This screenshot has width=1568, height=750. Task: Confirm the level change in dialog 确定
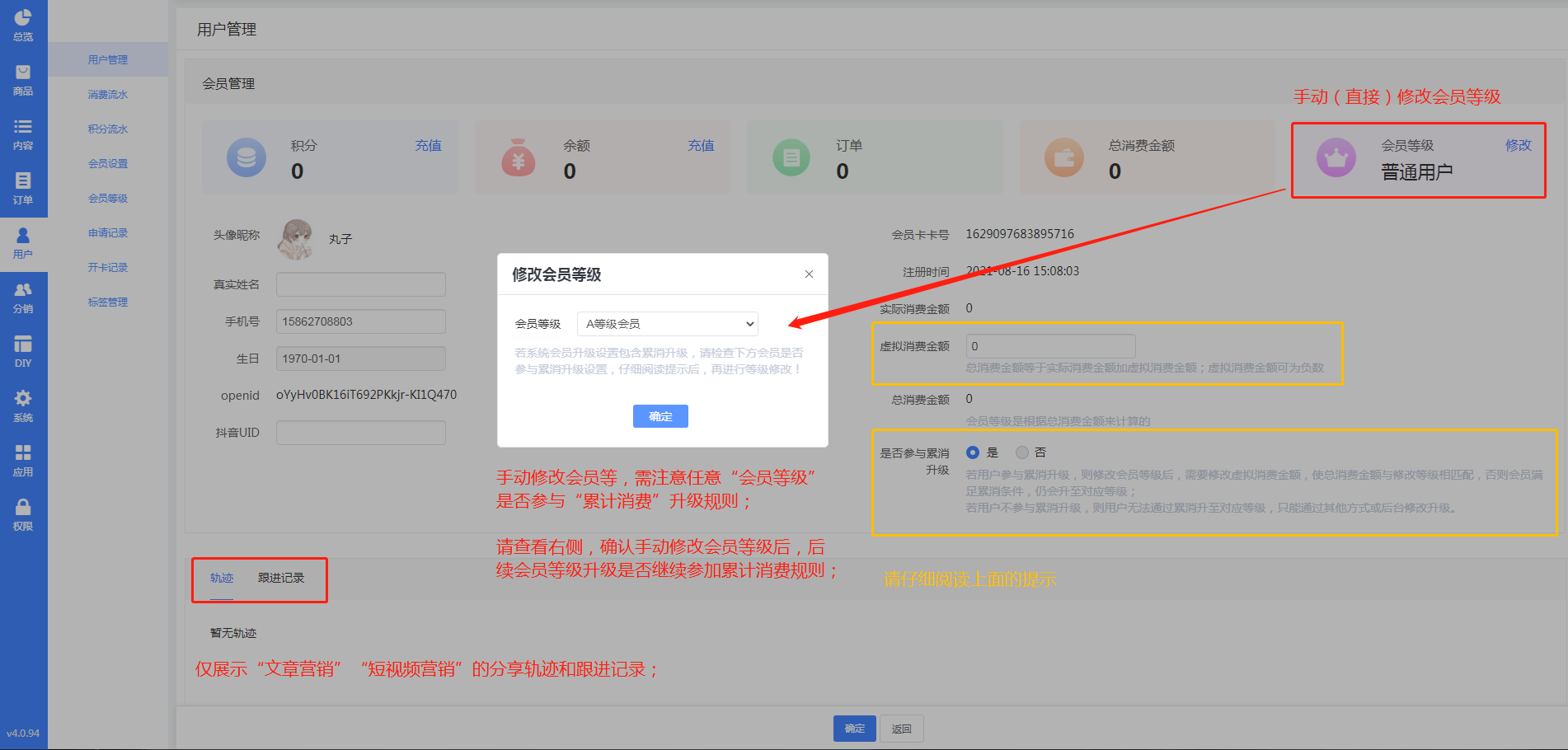660,416
